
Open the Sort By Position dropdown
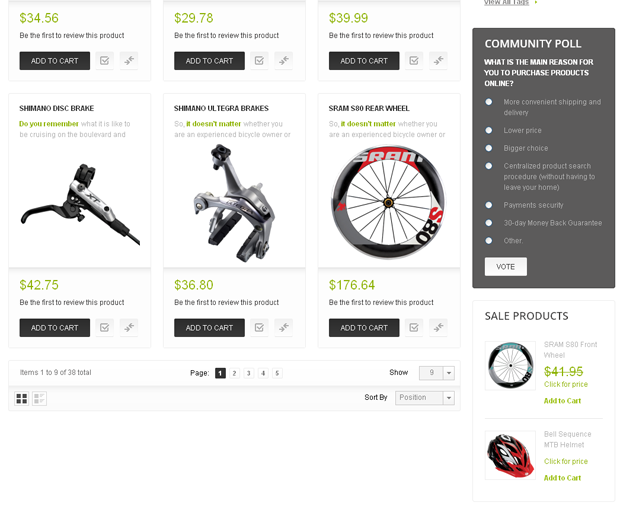click(425, 398)
